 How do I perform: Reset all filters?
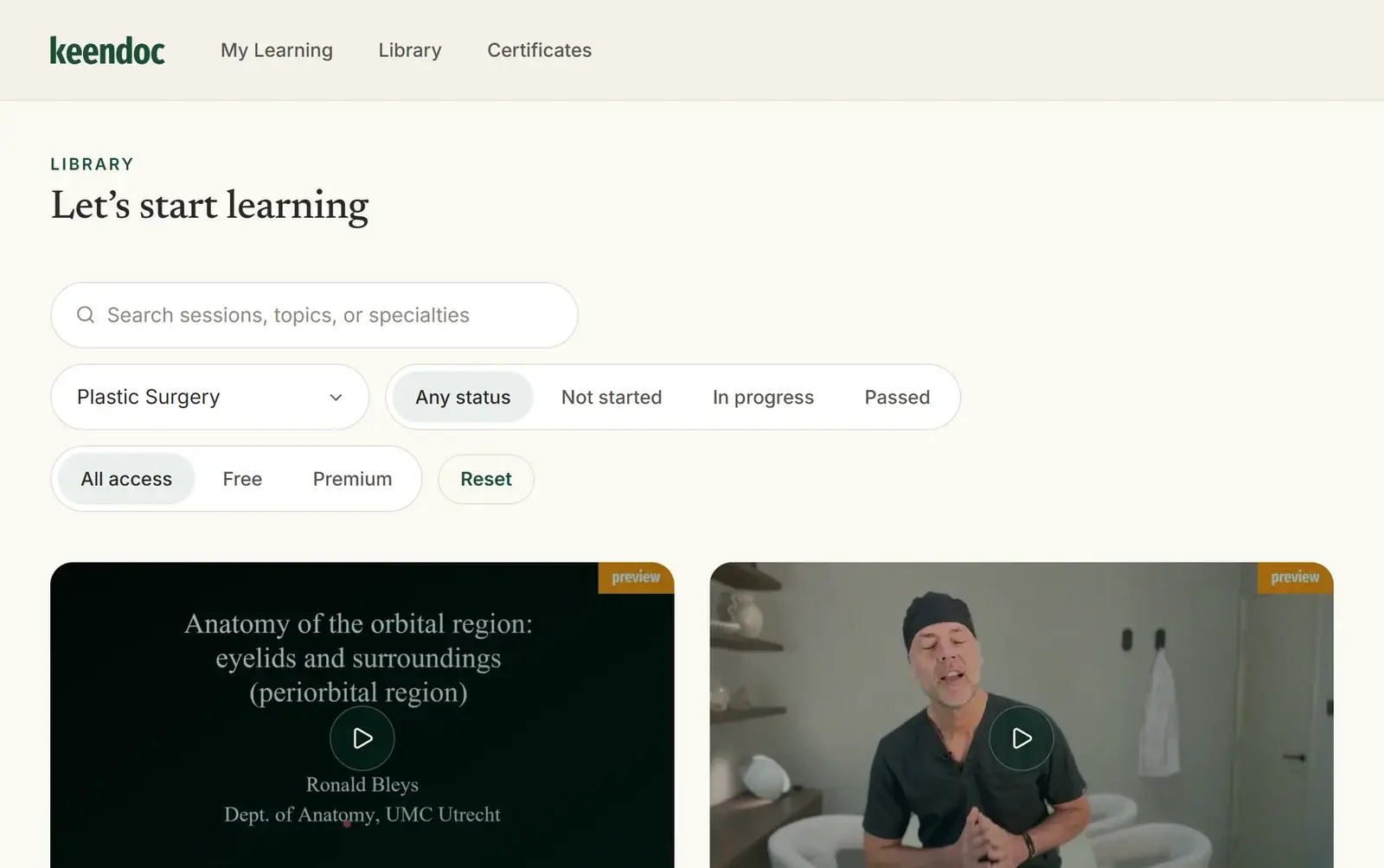[486, 479]
